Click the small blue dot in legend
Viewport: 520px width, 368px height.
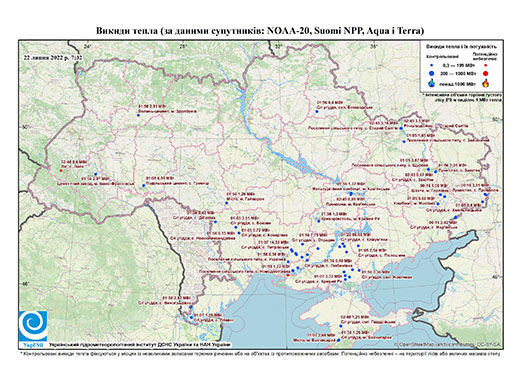tap(432, 65)
